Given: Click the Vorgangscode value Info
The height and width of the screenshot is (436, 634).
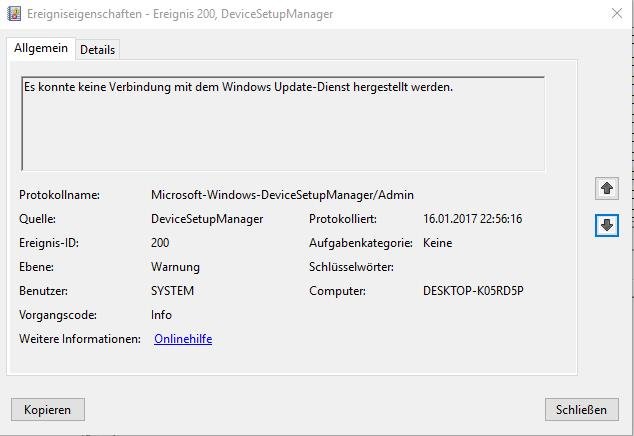Looking at the screenshot, I should tap(161, 315).
